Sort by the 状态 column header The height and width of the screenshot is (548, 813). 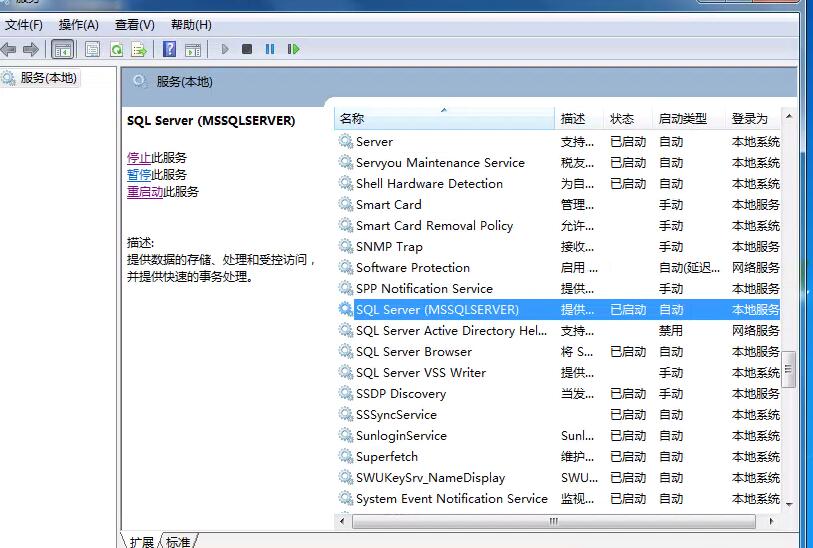click(x=627, y=119)
